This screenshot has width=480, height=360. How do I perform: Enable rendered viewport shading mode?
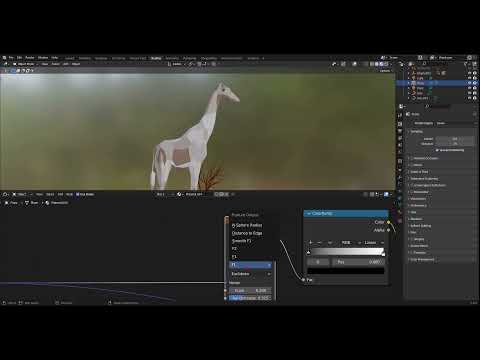tap(386, 64)
